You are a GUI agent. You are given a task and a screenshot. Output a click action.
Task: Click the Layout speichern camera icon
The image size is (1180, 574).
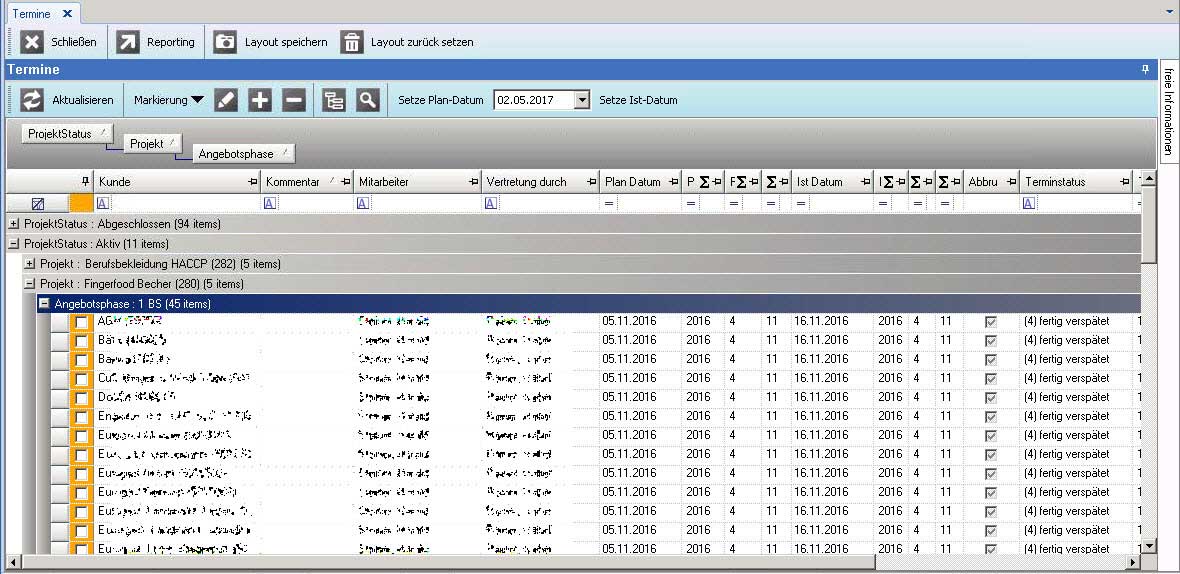point(226,42)
